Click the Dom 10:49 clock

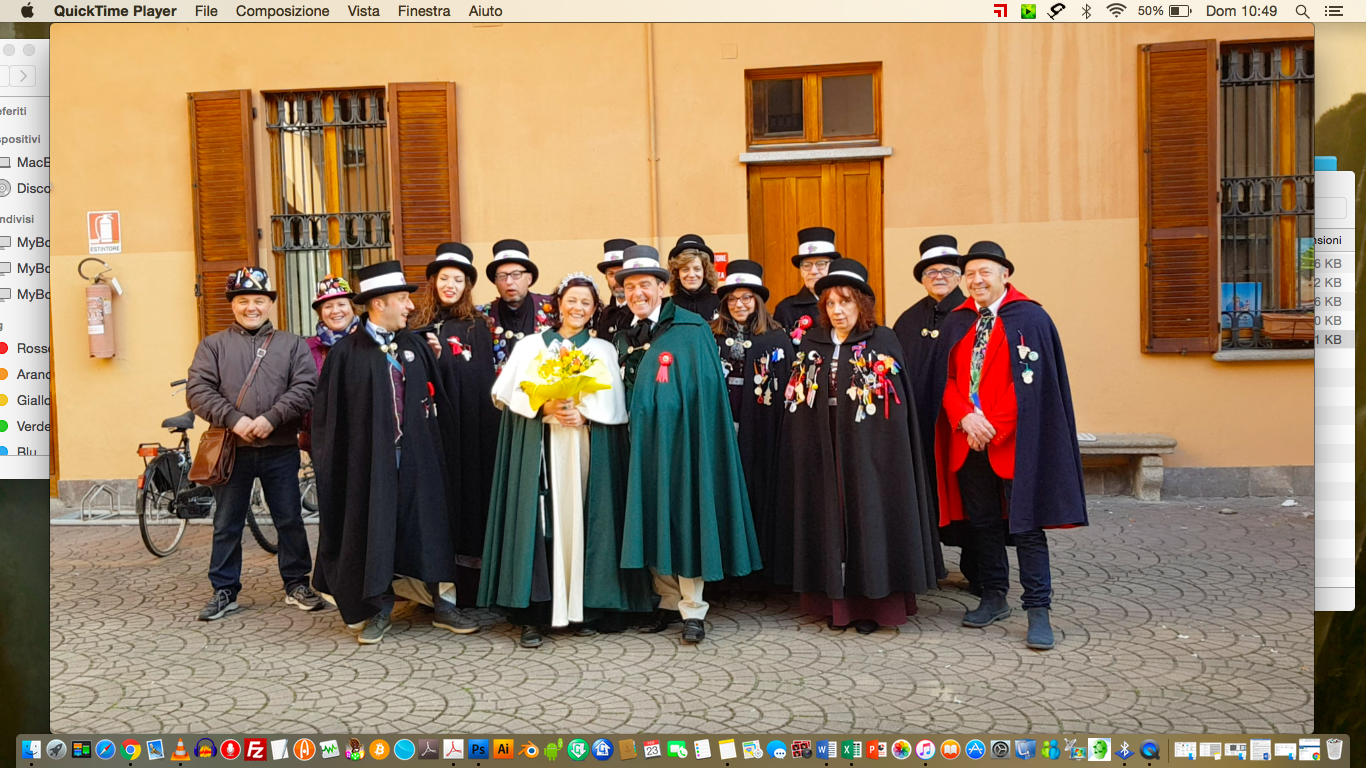coord(1241,11)
